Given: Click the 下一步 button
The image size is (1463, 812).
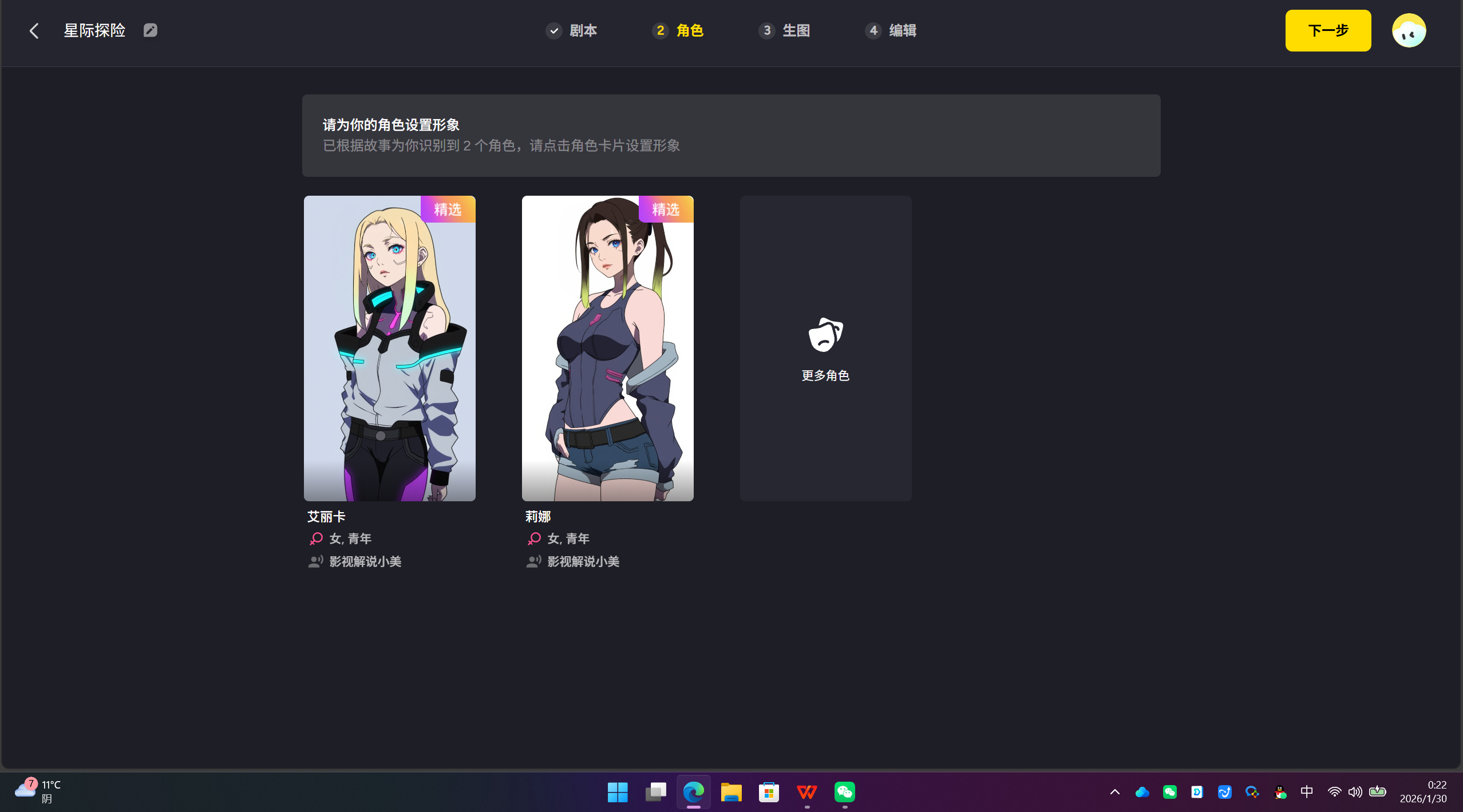Looking at the screenshot, I should point(1327,30).
